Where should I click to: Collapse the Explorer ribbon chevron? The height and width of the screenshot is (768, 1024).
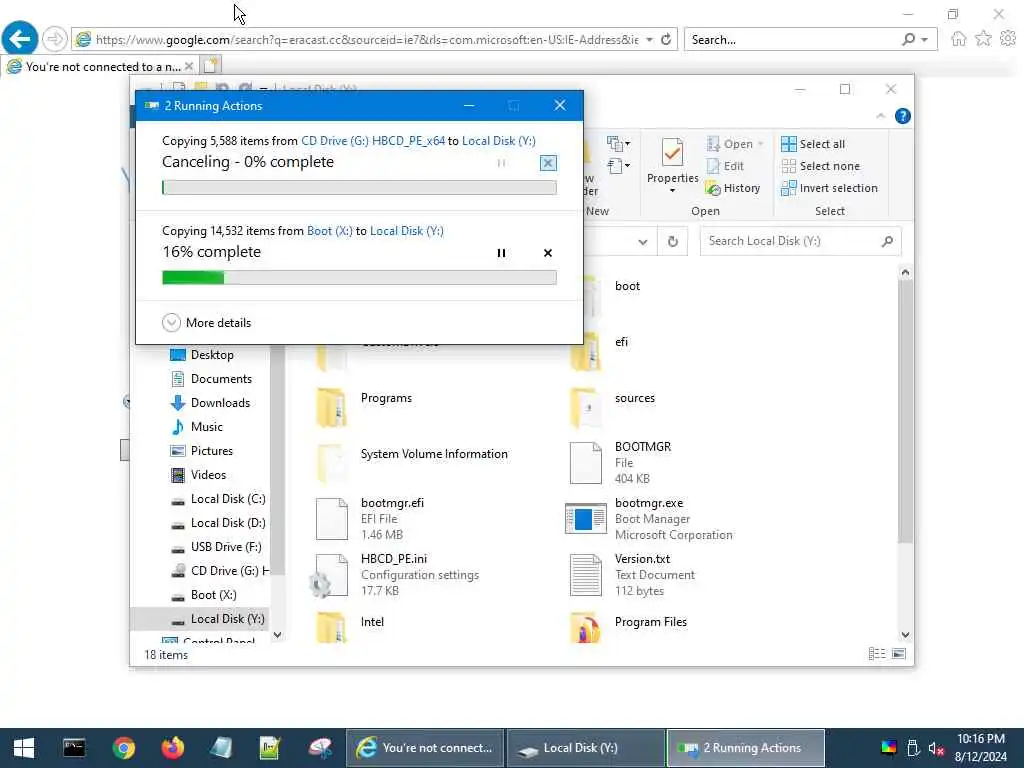tap(880, 116)
